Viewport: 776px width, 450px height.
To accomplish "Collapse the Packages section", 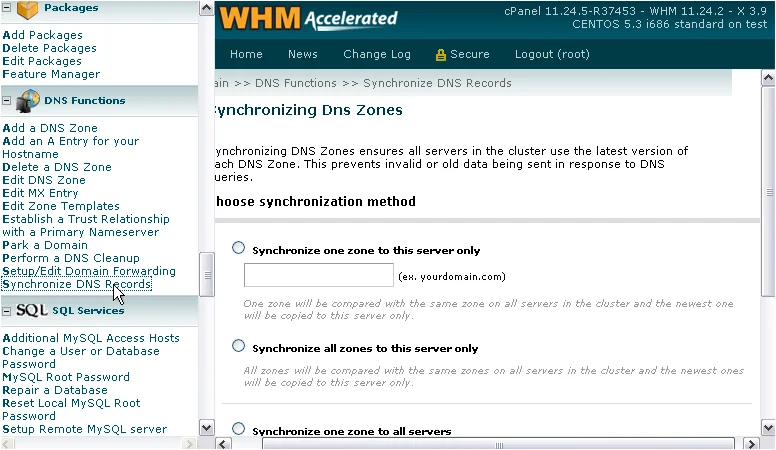I will coord(7,8).
